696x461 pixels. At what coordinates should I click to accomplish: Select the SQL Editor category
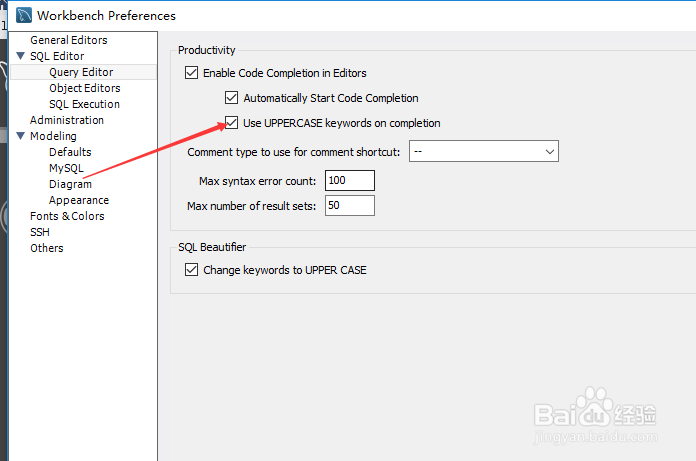click(x=57, y=56)
